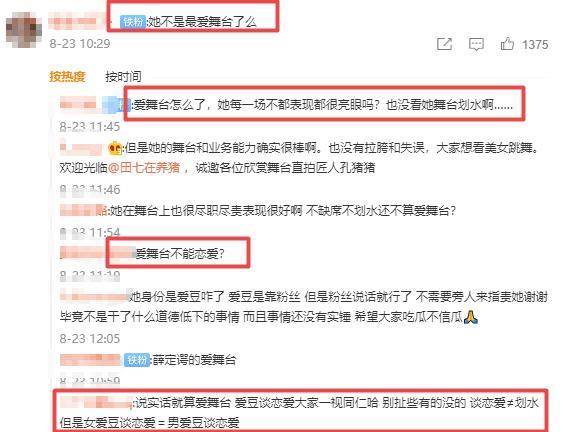563x432 pixels.
Task: Click the 1375 like count
Action: tap(535, 45)
